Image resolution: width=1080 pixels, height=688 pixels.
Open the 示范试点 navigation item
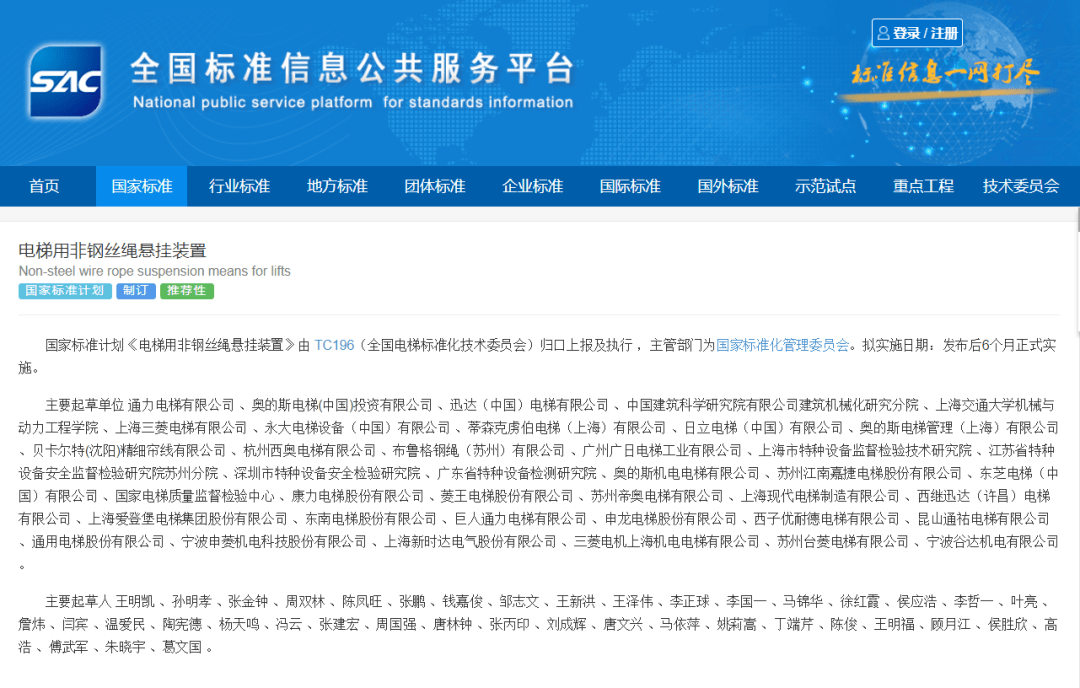click(825, 186)
